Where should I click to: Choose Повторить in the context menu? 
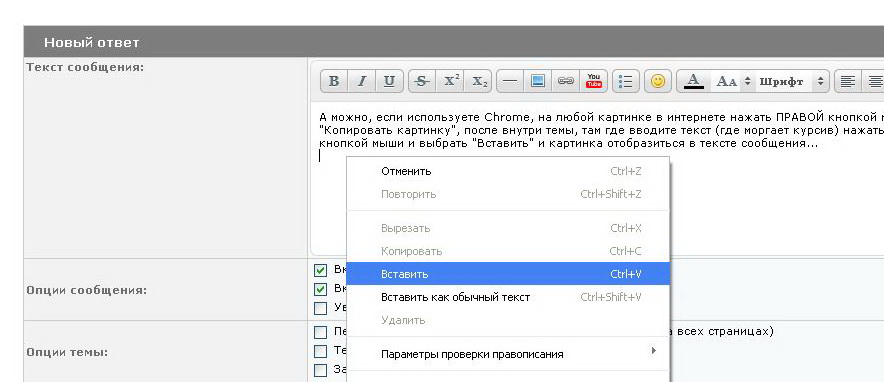508,194
